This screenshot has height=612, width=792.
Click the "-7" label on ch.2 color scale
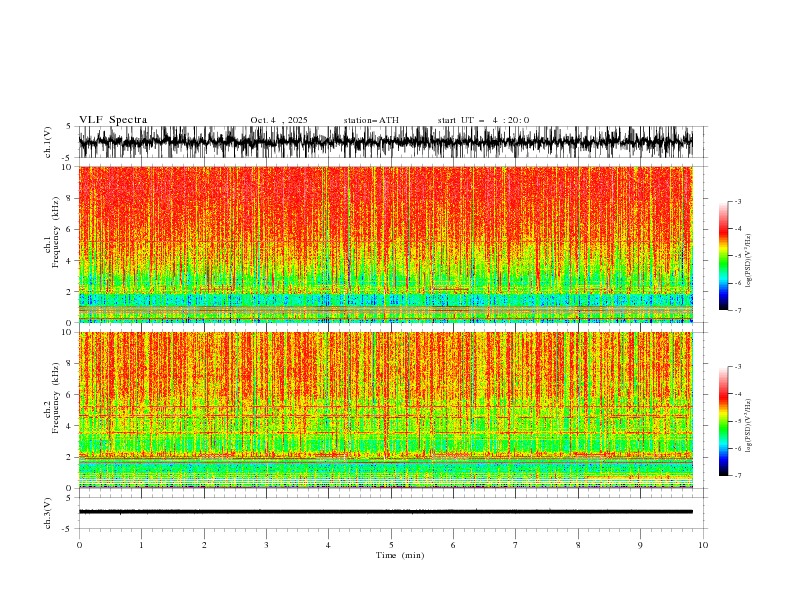(x=738, y=476)
